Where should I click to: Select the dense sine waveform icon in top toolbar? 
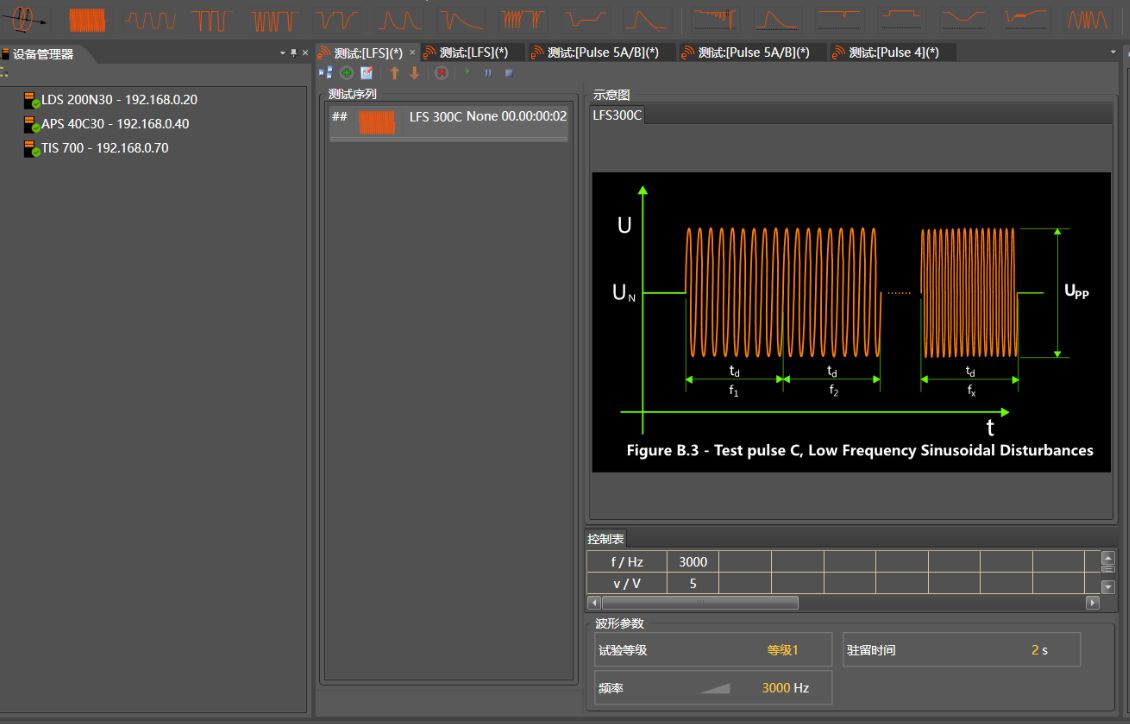[87, 19]
